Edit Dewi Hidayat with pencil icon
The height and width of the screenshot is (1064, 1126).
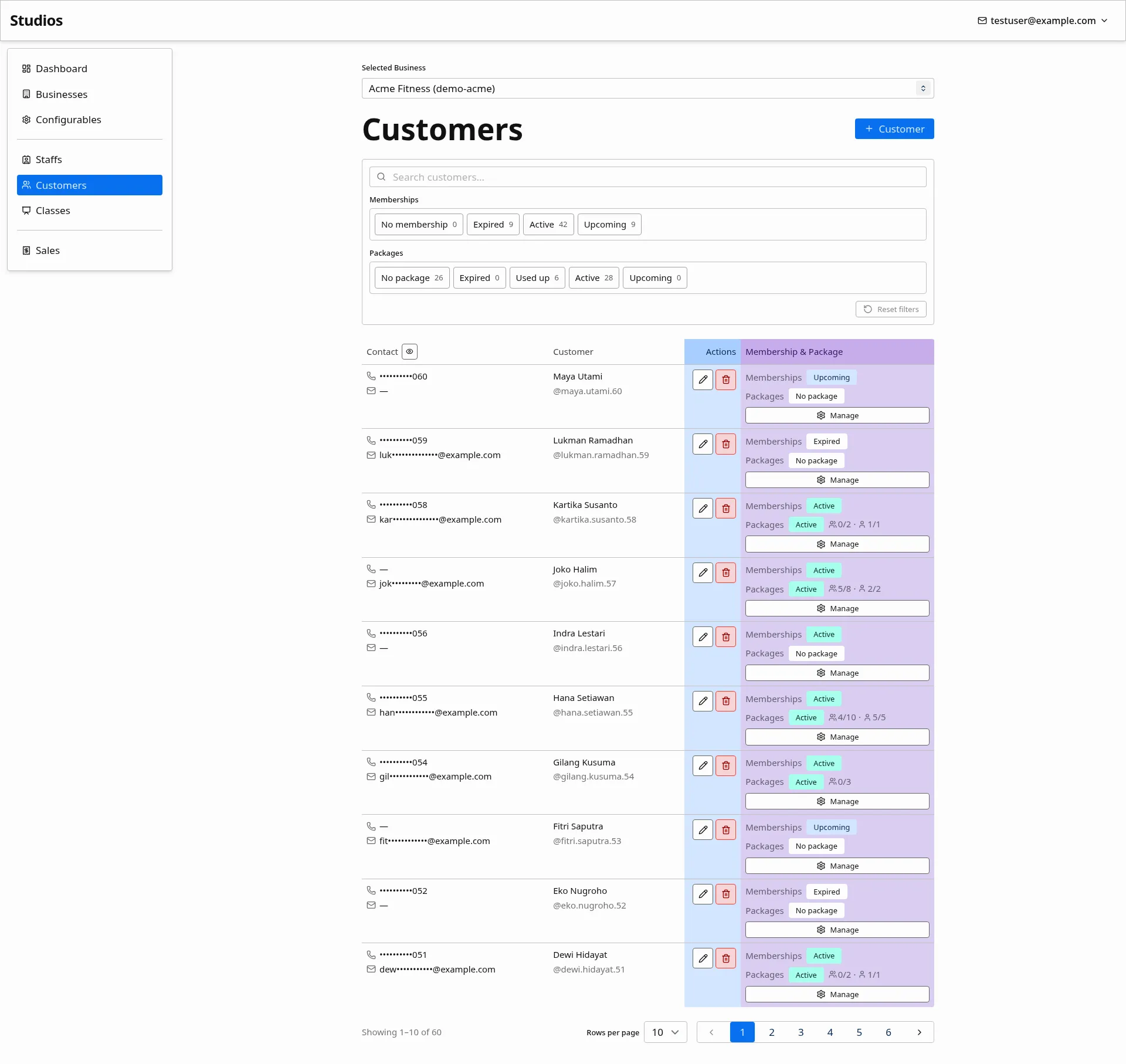703,958
